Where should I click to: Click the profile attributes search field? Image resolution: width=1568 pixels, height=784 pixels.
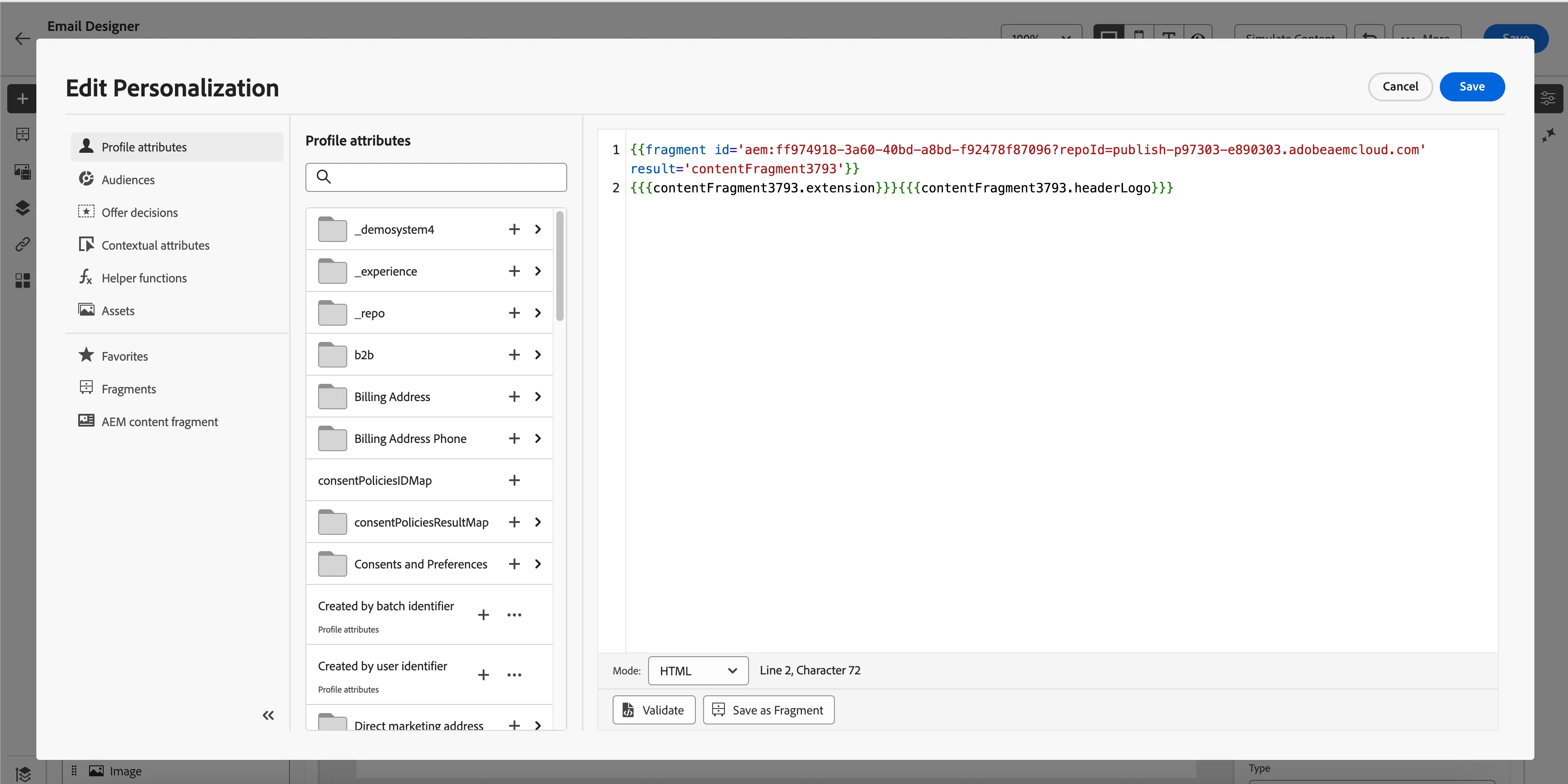pos(436,177)
